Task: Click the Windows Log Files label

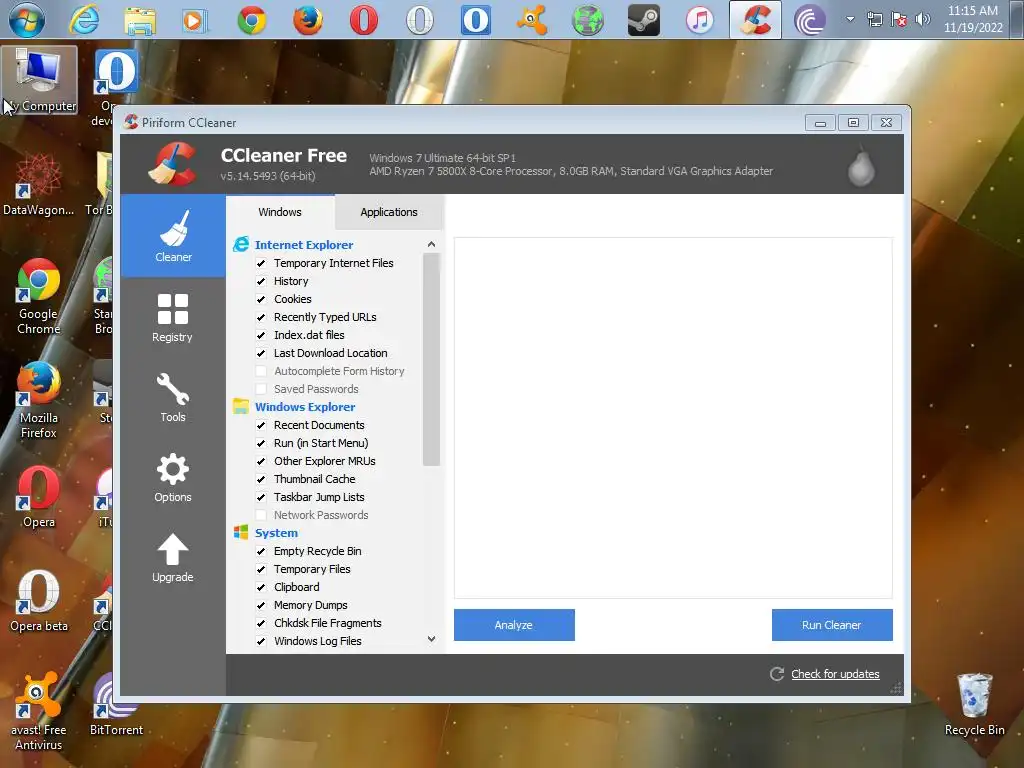Action: (x=317, y=641)
